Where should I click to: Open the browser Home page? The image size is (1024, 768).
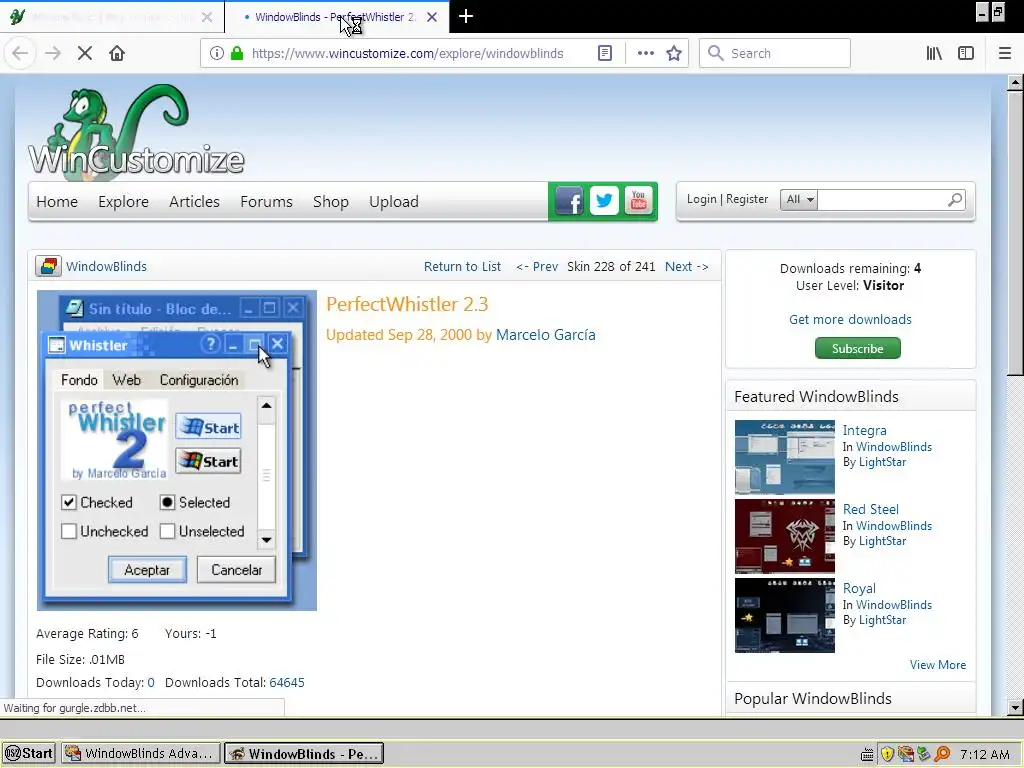click(x=117, y=54)
